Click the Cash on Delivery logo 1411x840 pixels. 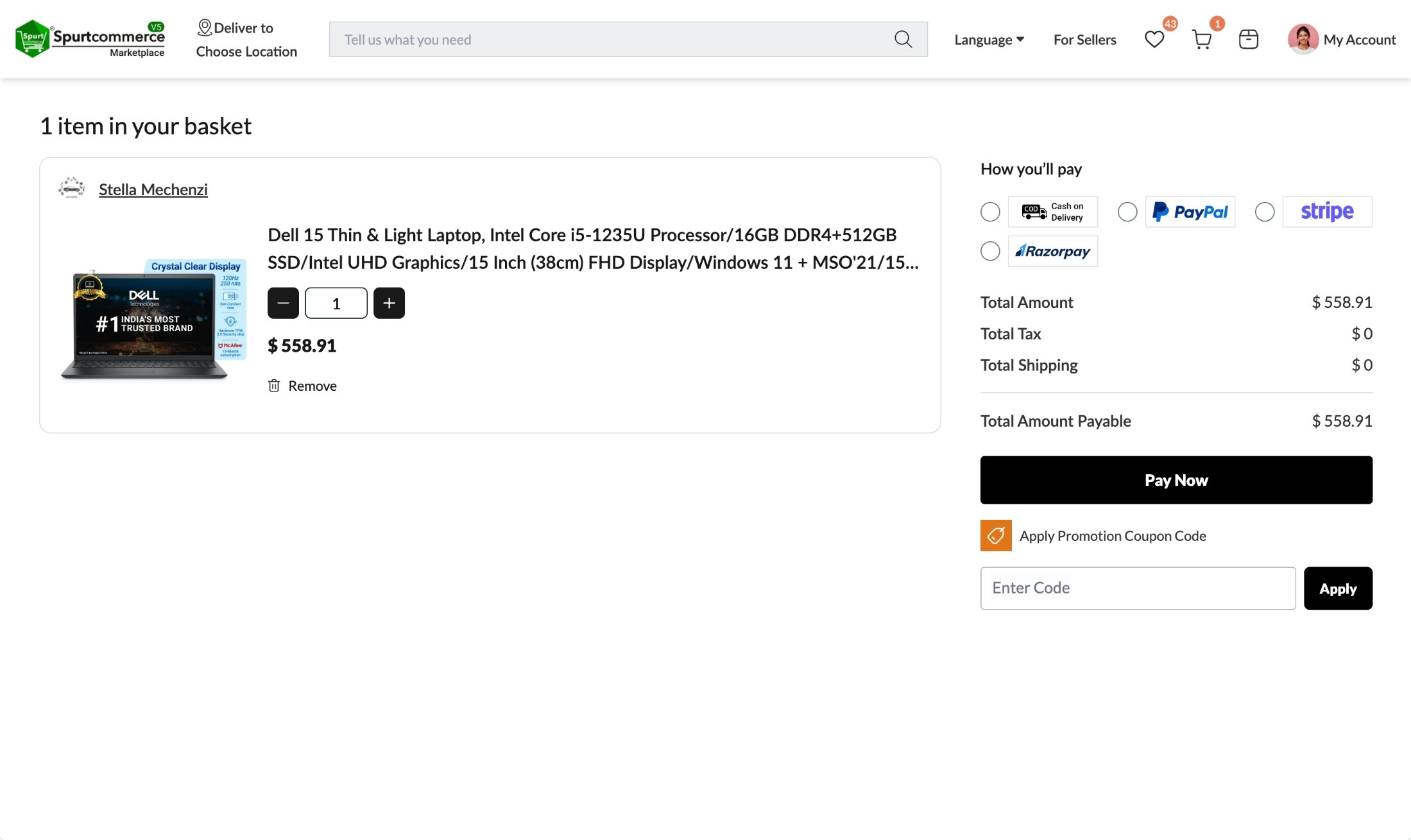click(1053, 212)
